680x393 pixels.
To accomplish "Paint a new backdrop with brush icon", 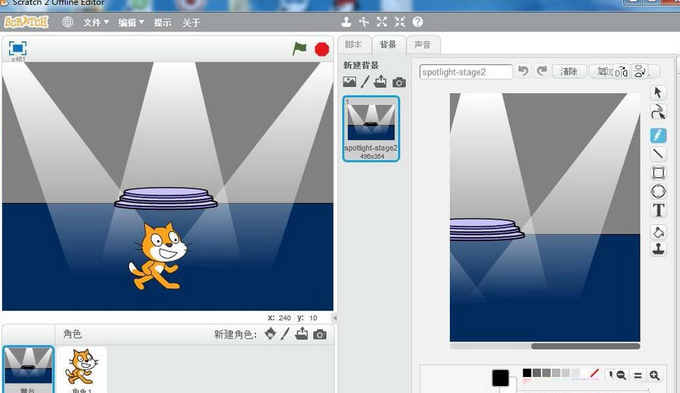I will tap(365, 82).
